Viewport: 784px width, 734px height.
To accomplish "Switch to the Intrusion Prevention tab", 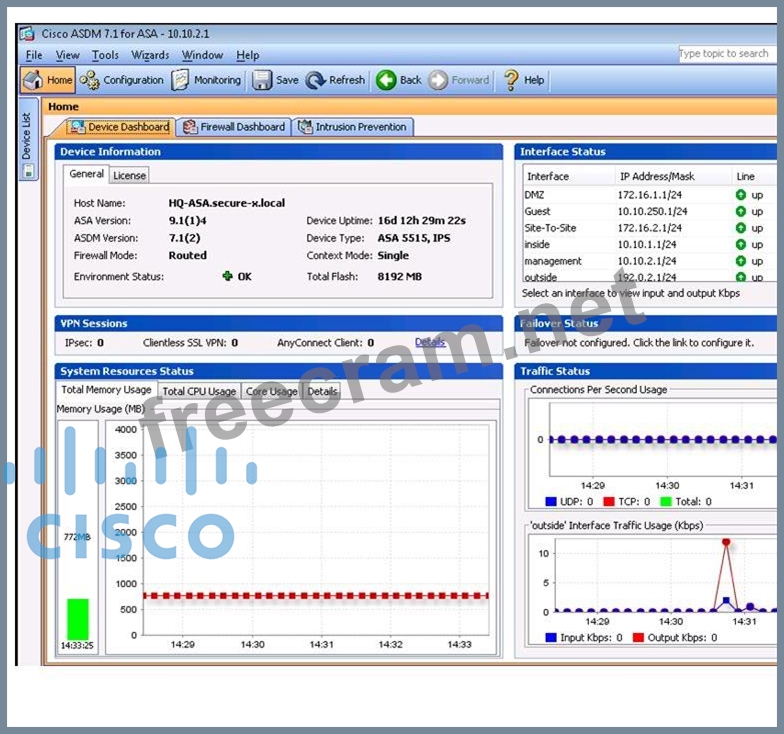I will coord(353,127).
